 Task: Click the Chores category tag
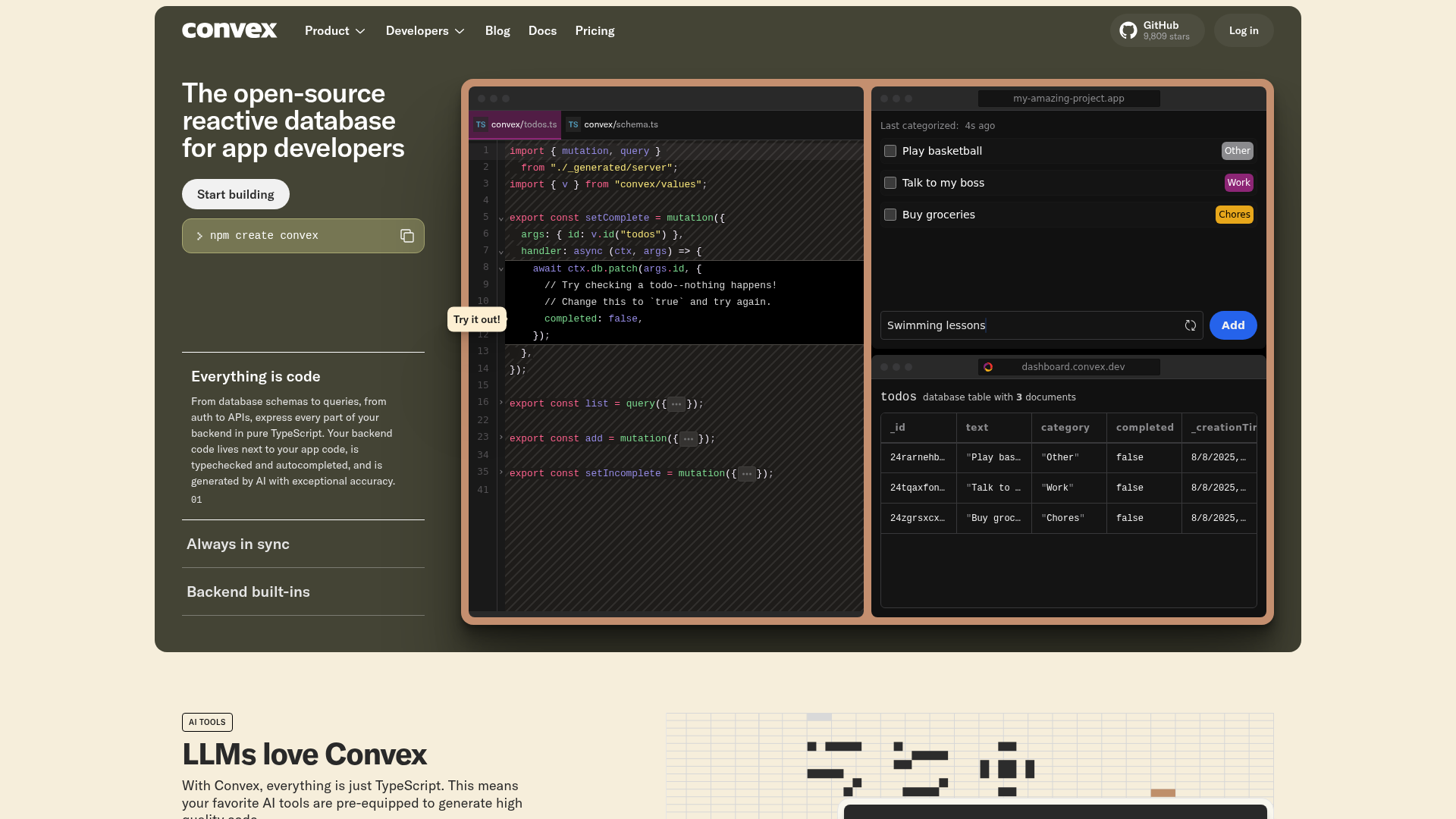(1234, 215)
